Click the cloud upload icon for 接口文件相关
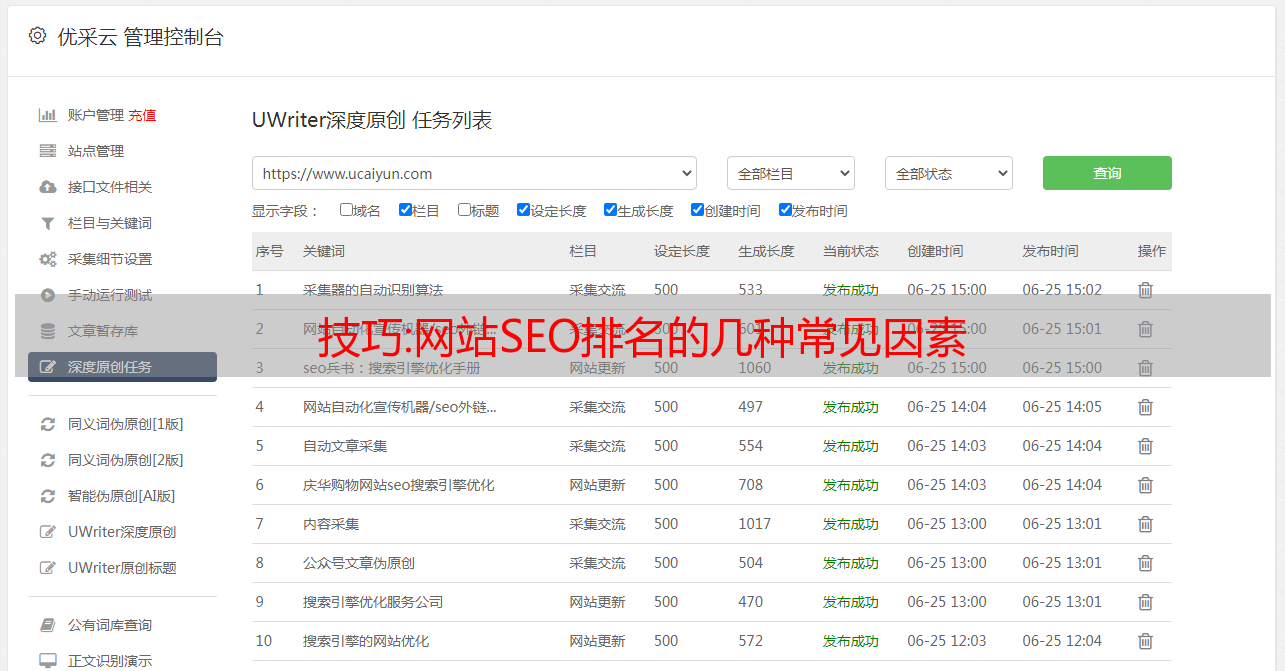 pos(47,187)
